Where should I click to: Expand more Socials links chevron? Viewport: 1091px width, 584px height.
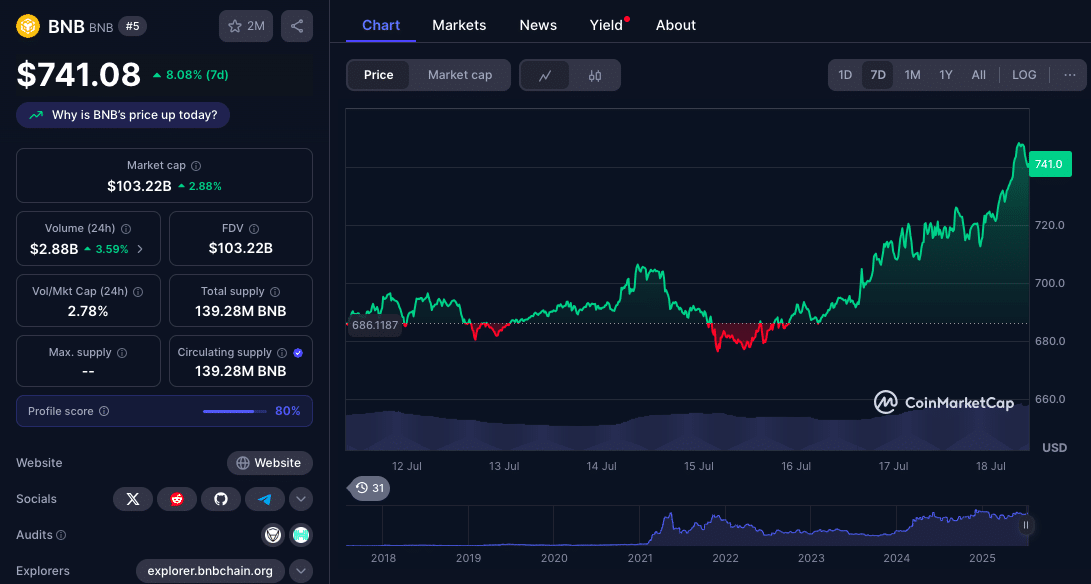(x=301, y=499)
